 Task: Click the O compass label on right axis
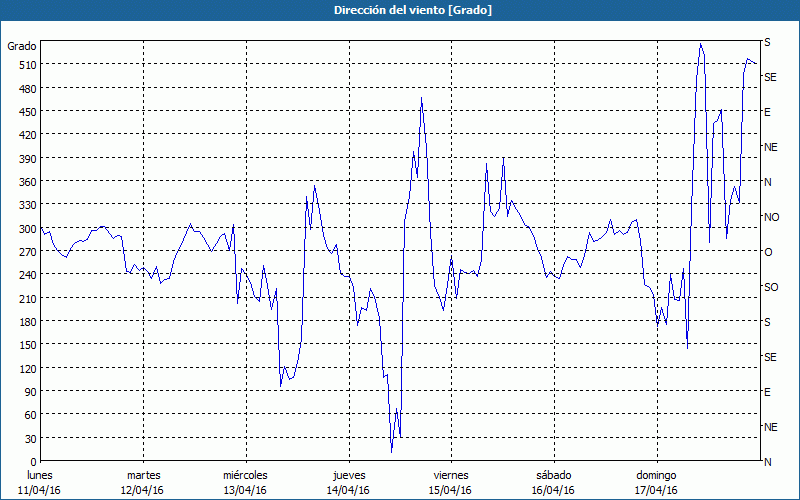[x=768, y=252]
